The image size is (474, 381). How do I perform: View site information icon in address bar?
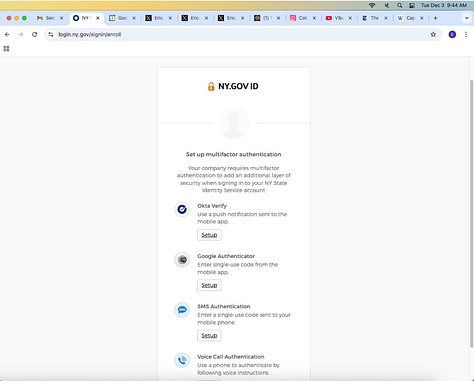[x=51, y=34]
